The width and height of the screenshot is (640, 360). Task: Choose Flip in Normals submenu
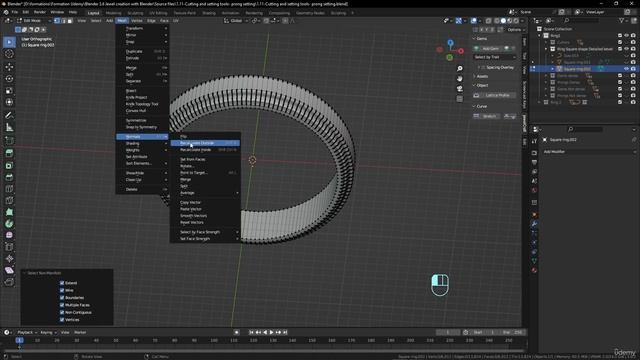[205, 136]
